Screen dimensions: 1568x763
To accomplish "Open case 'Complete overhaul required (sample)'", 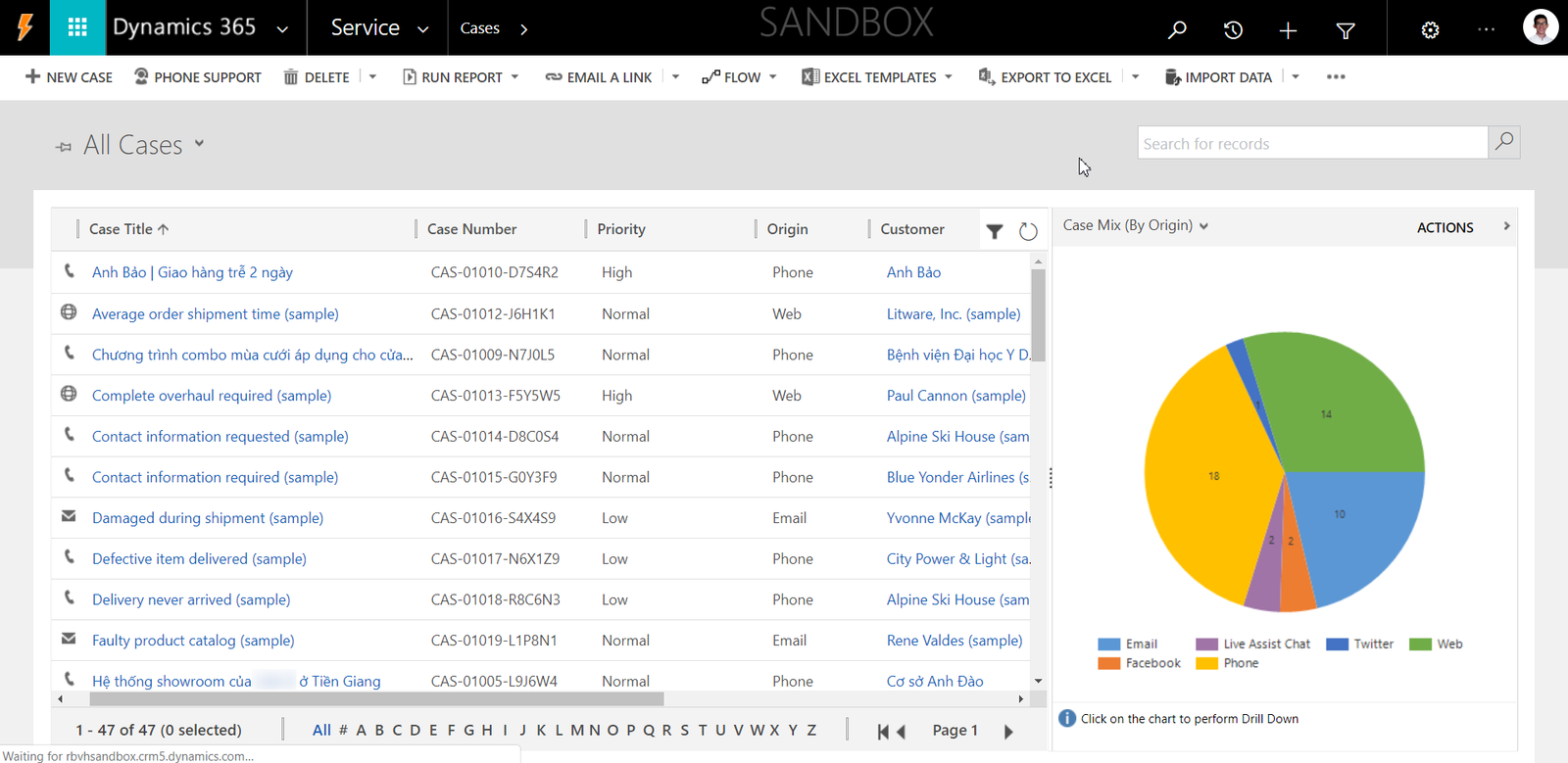I will [x=212, y=396].
